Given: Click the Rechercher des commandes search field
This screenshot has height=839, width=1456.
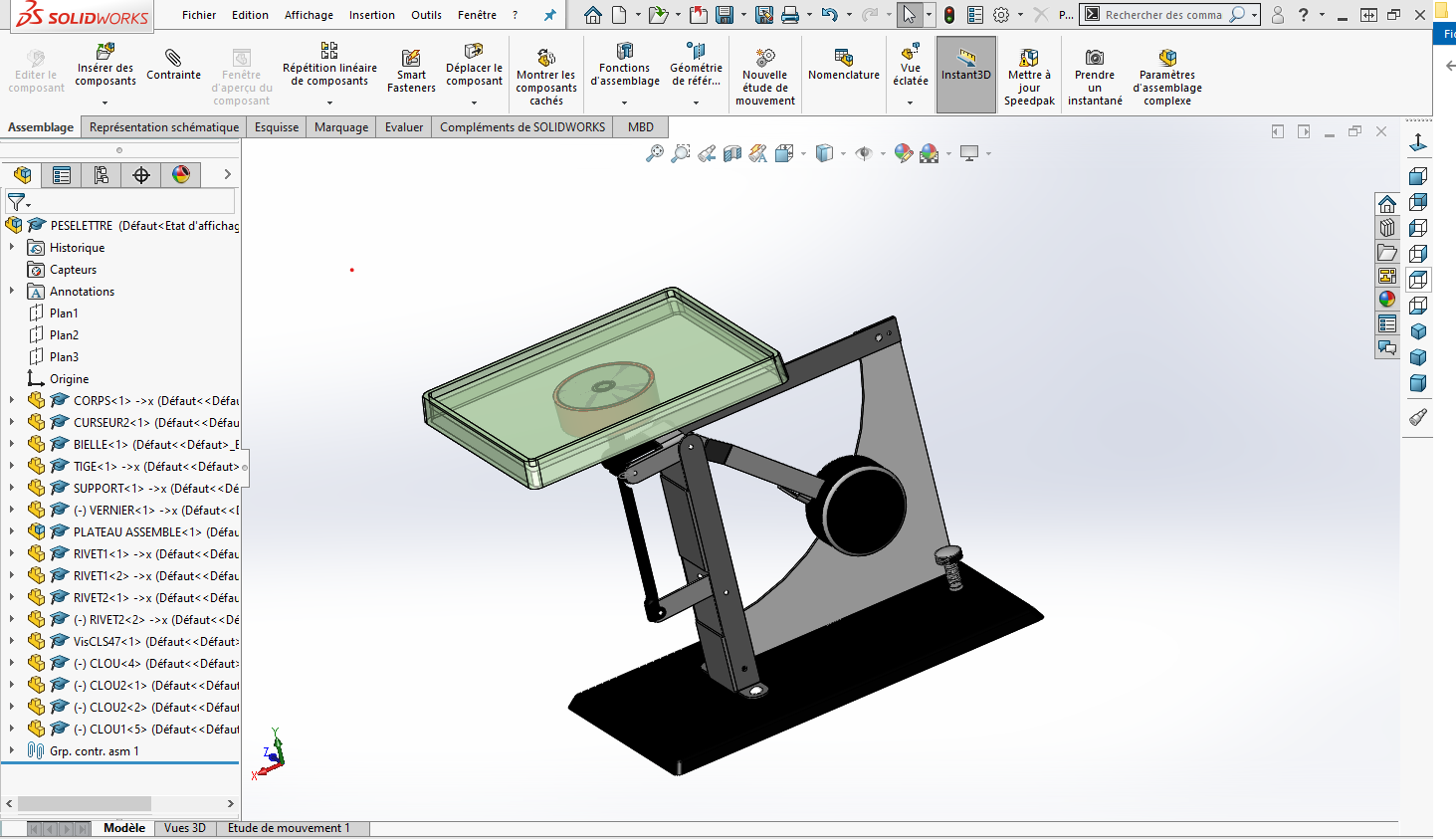Looking at the screenshot, I should pos(1162,15).
